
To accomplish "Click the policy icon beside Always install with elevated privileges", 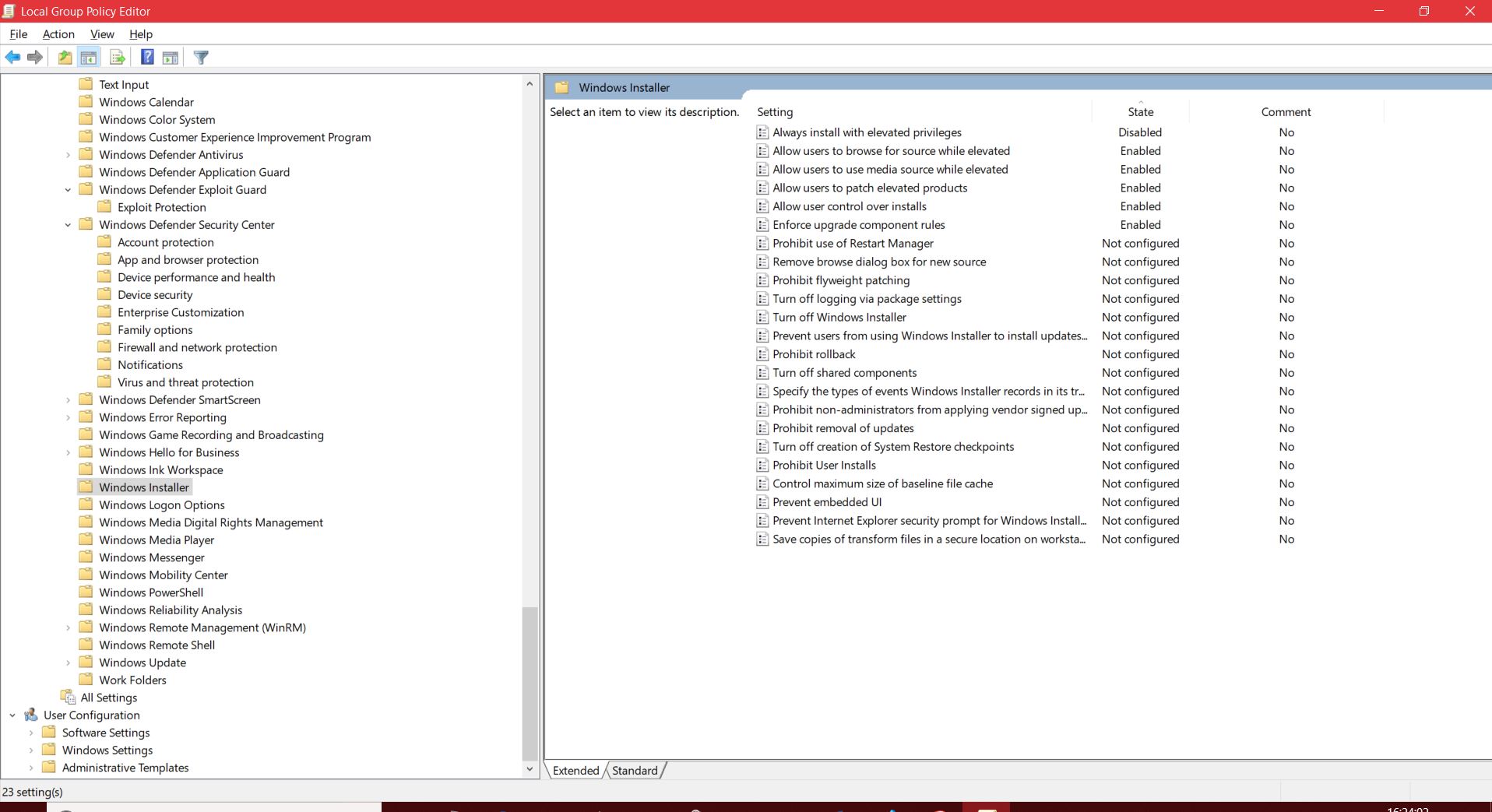I will (762, 132).
